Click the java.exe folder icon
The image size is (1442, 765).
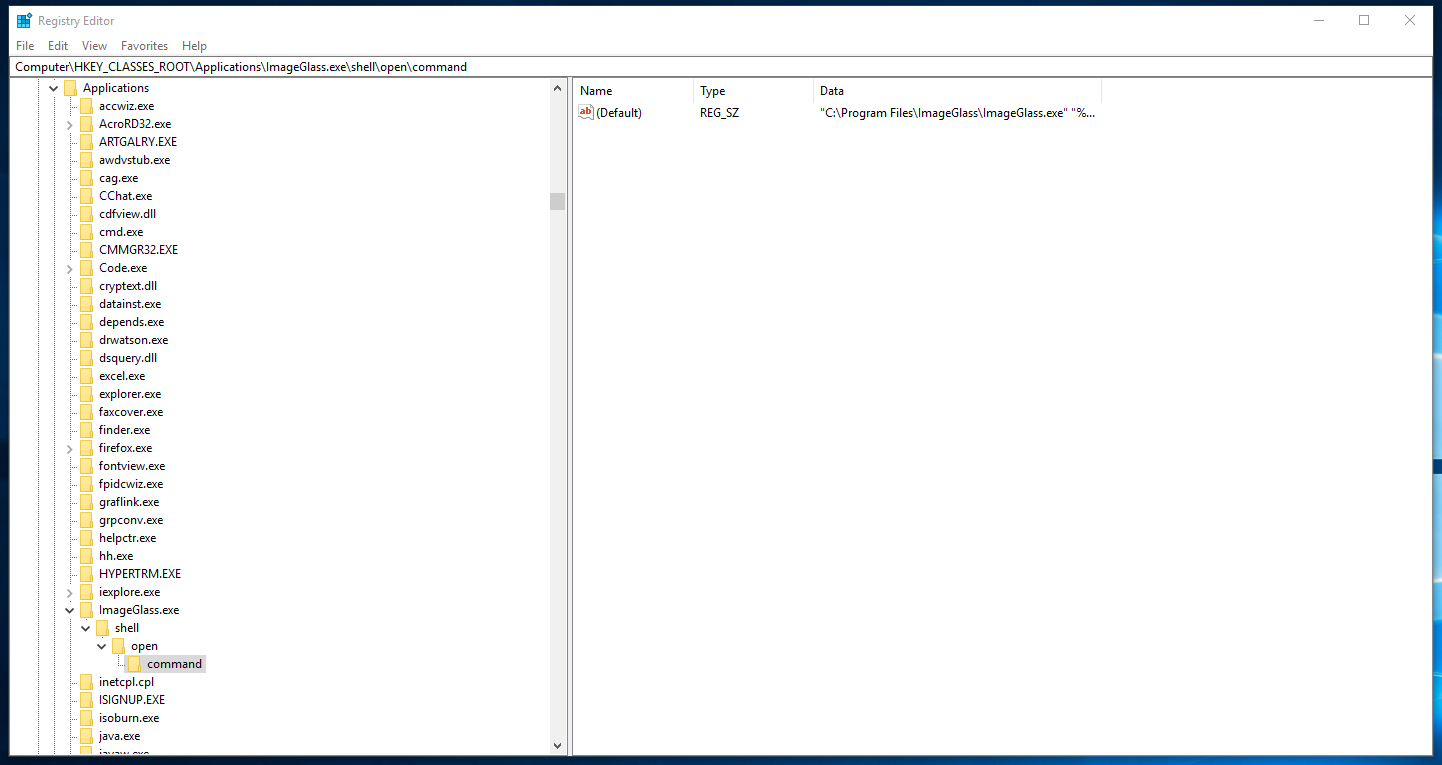point(87,735)
